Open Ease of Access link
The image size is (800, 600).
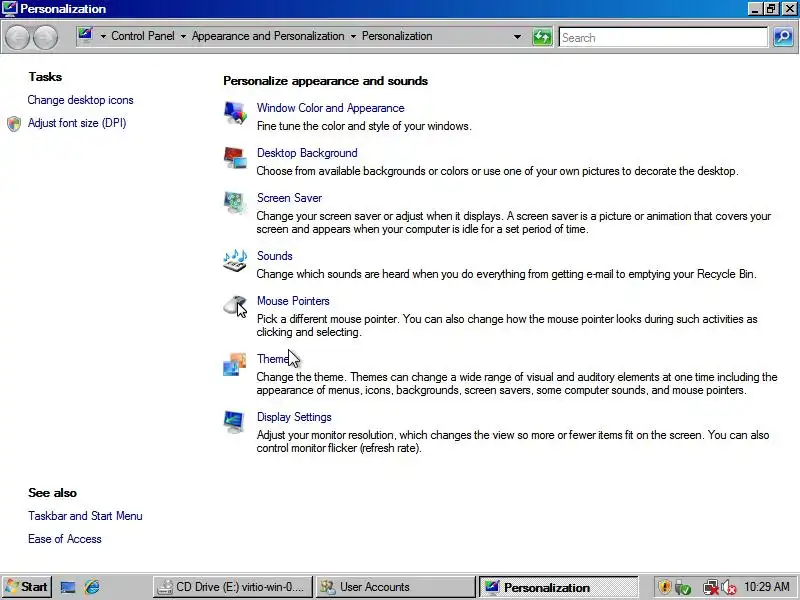pyautogui.click(x=65, y=539)
